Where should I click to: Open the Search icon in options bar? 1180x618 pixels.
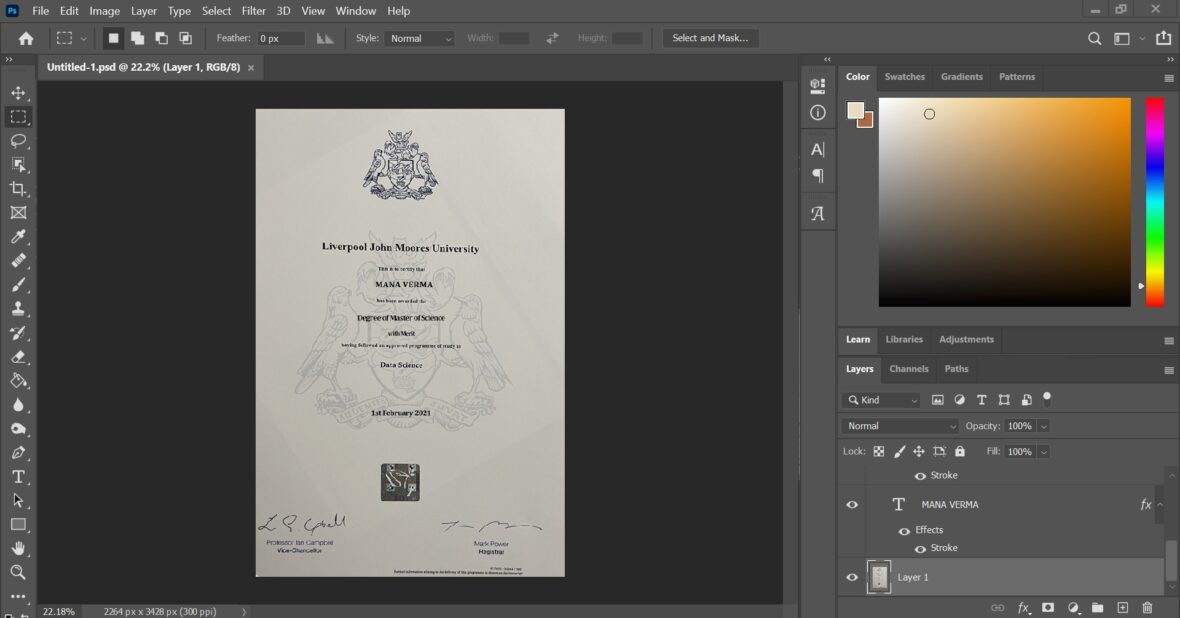[1094, 38]
